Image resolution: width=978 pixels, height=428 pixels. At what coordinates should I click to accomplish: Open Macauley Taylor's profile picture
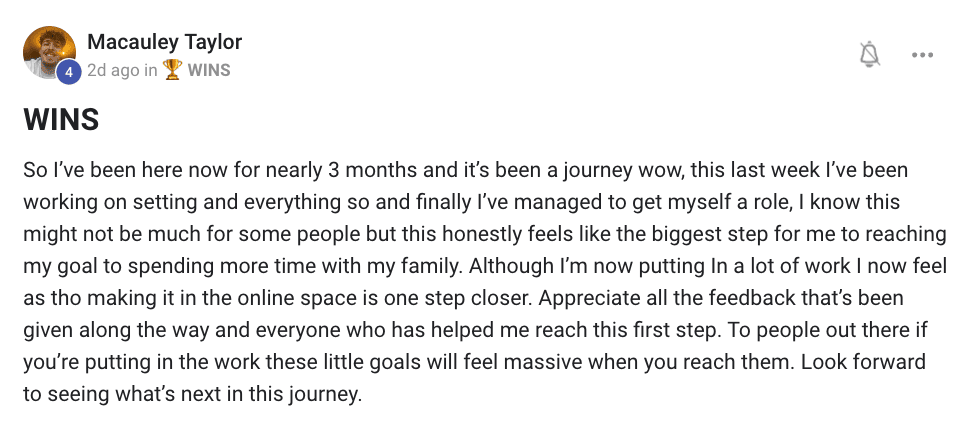(x=49, y=52)
